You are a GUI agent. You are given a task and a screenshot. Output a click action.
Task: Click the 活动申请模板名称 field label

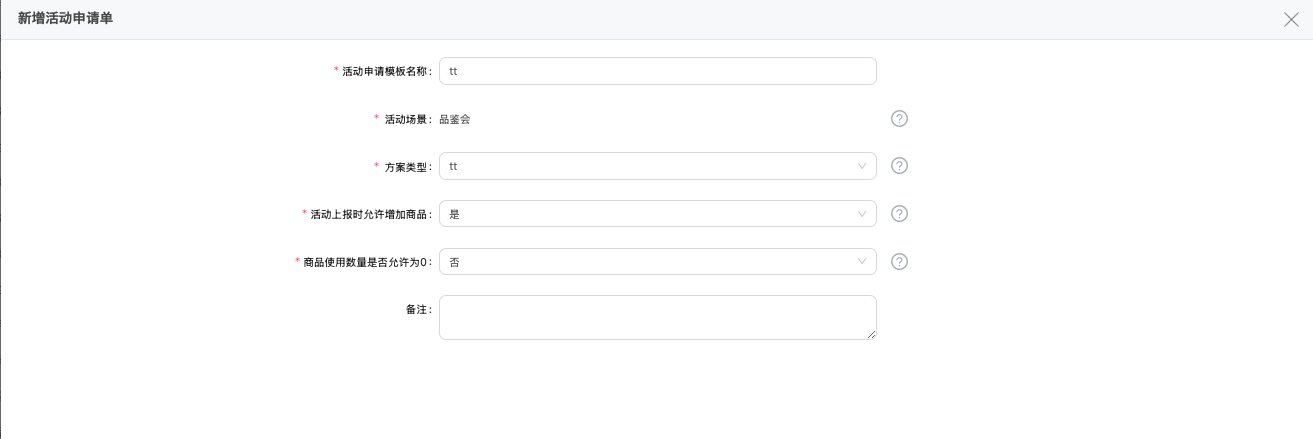(x=386, y=71)
